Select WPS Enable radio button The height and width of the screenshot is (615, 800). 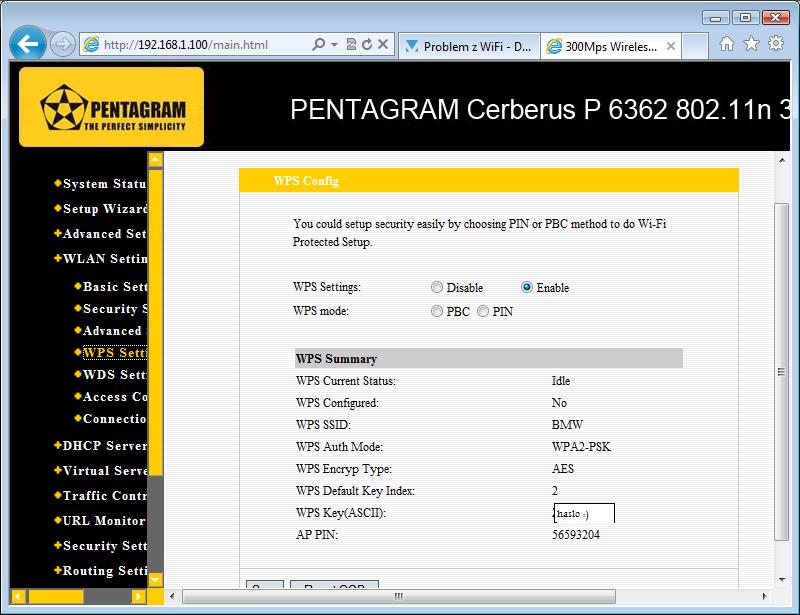(527, 287)
